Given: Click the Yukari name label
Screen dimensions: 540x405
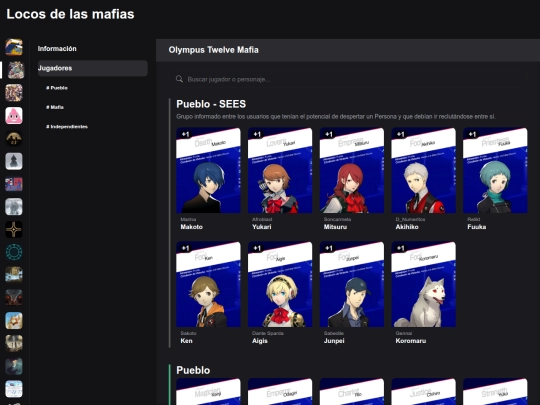Looking at the screenshot, I should point(262,227).
